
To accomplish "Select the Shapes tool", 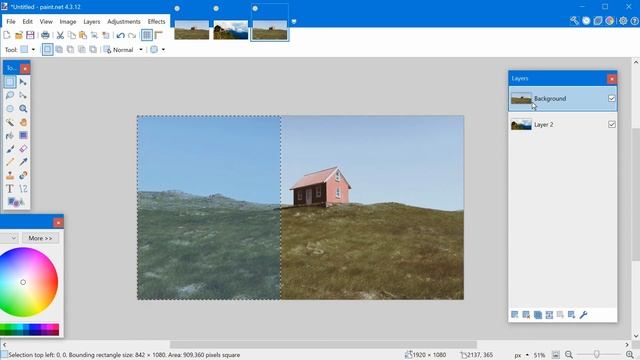I will (x=16, y=202).
